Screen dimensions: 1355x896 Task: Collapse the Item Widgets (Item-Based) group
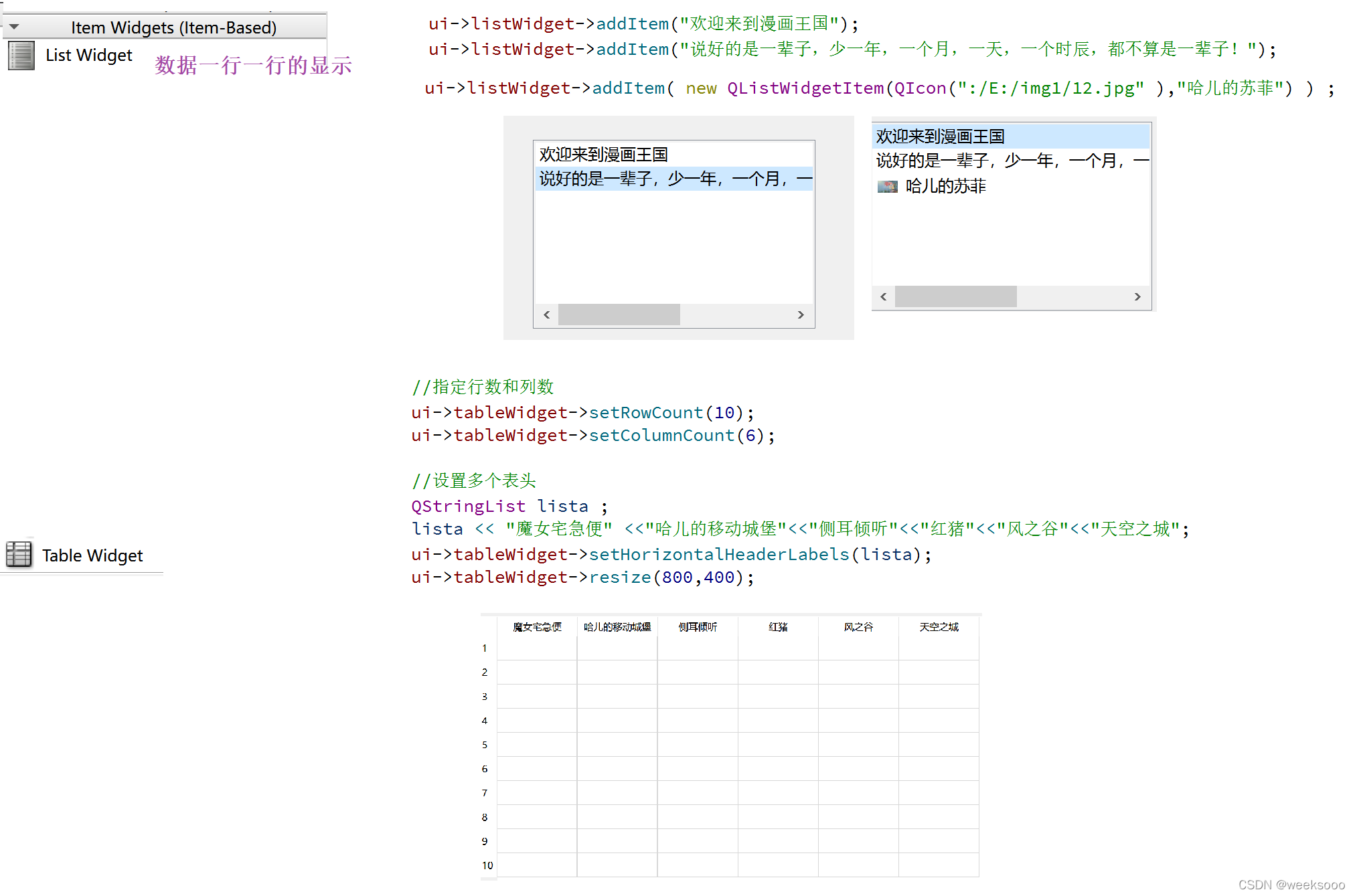(x=15, y=27)
